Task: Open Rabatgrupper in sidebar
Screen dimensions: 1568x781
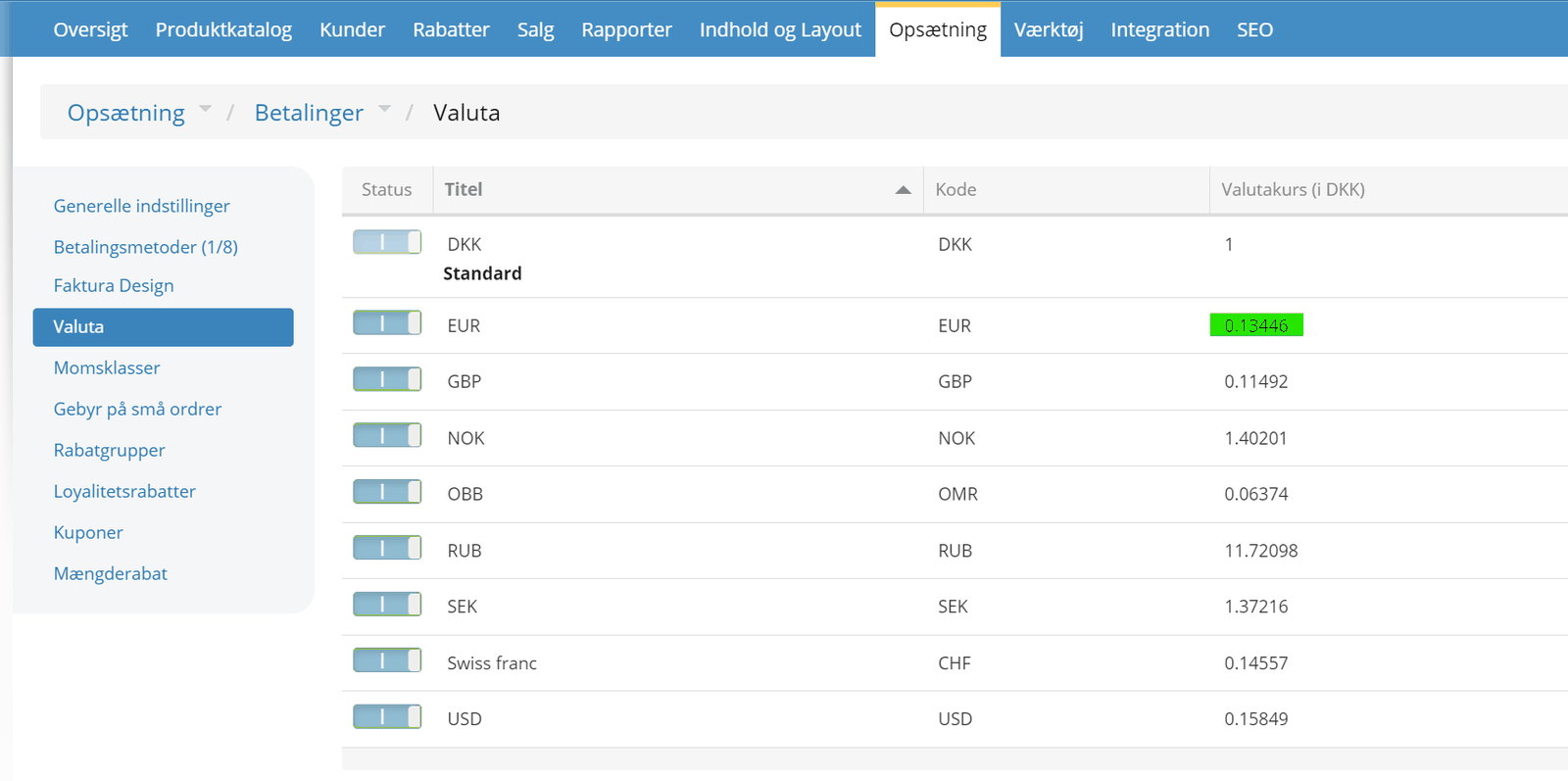Action: (x=109, y=450)
